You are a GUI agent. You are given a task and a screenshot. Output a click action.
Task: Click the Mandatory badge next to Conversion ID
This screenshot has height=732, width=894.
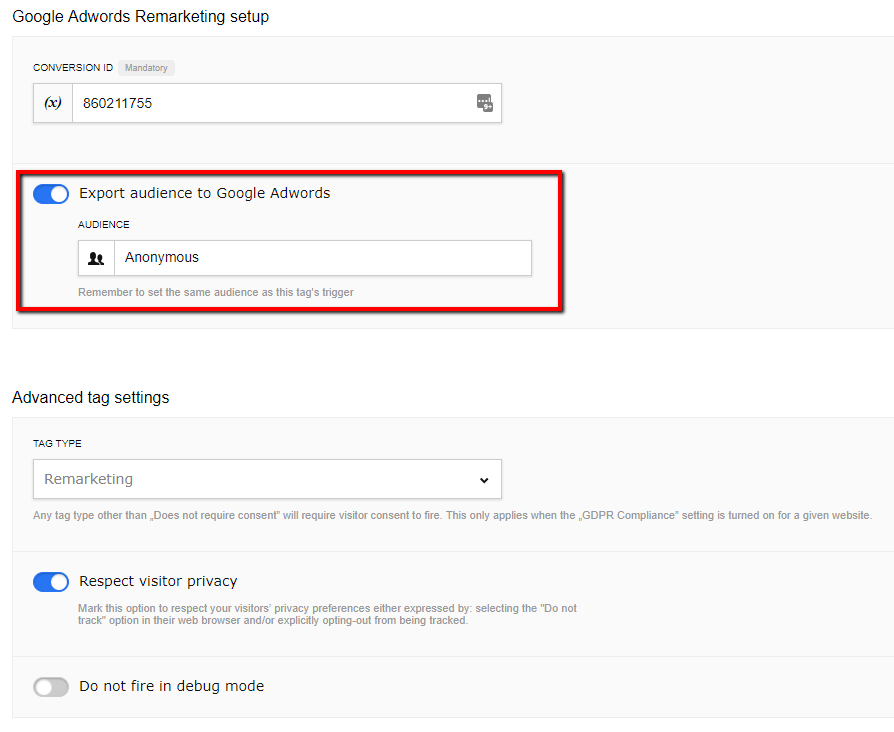[146, 68]
